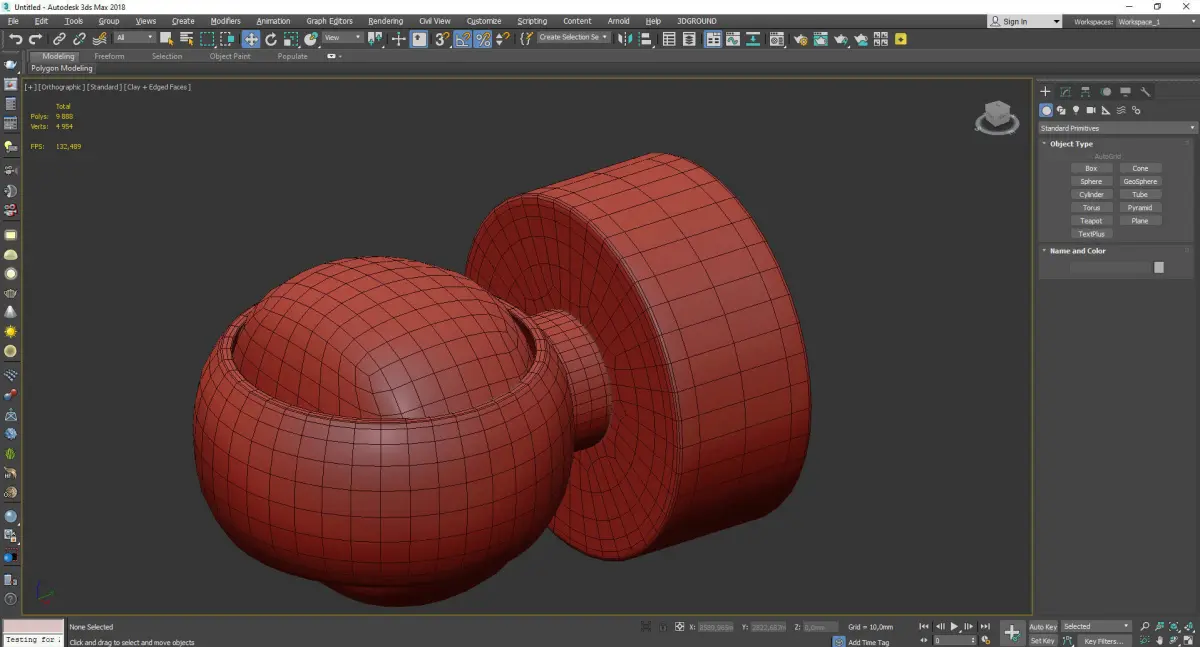The width and height of the screenshot is (1200, 647).
Task: Click the Torus primitive button
Action: point(1091,208)
